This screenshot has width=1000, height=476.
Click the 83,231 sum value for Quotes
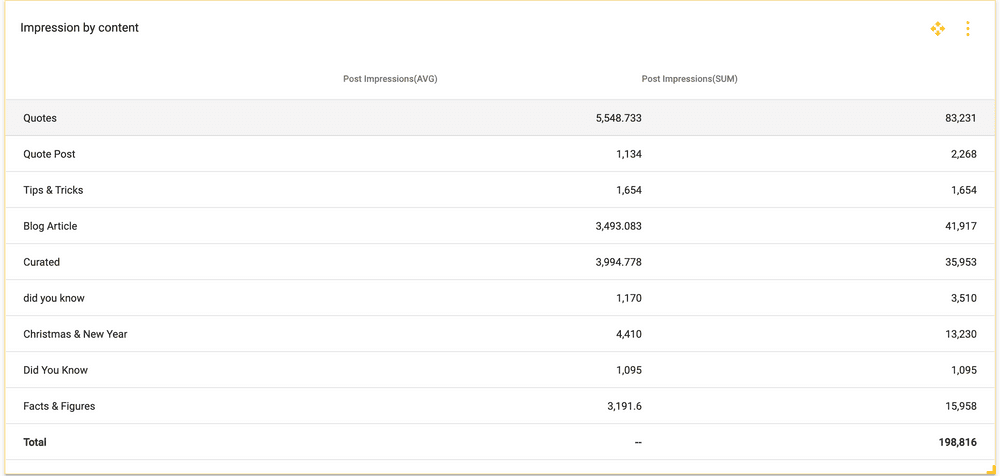(960, 118)
